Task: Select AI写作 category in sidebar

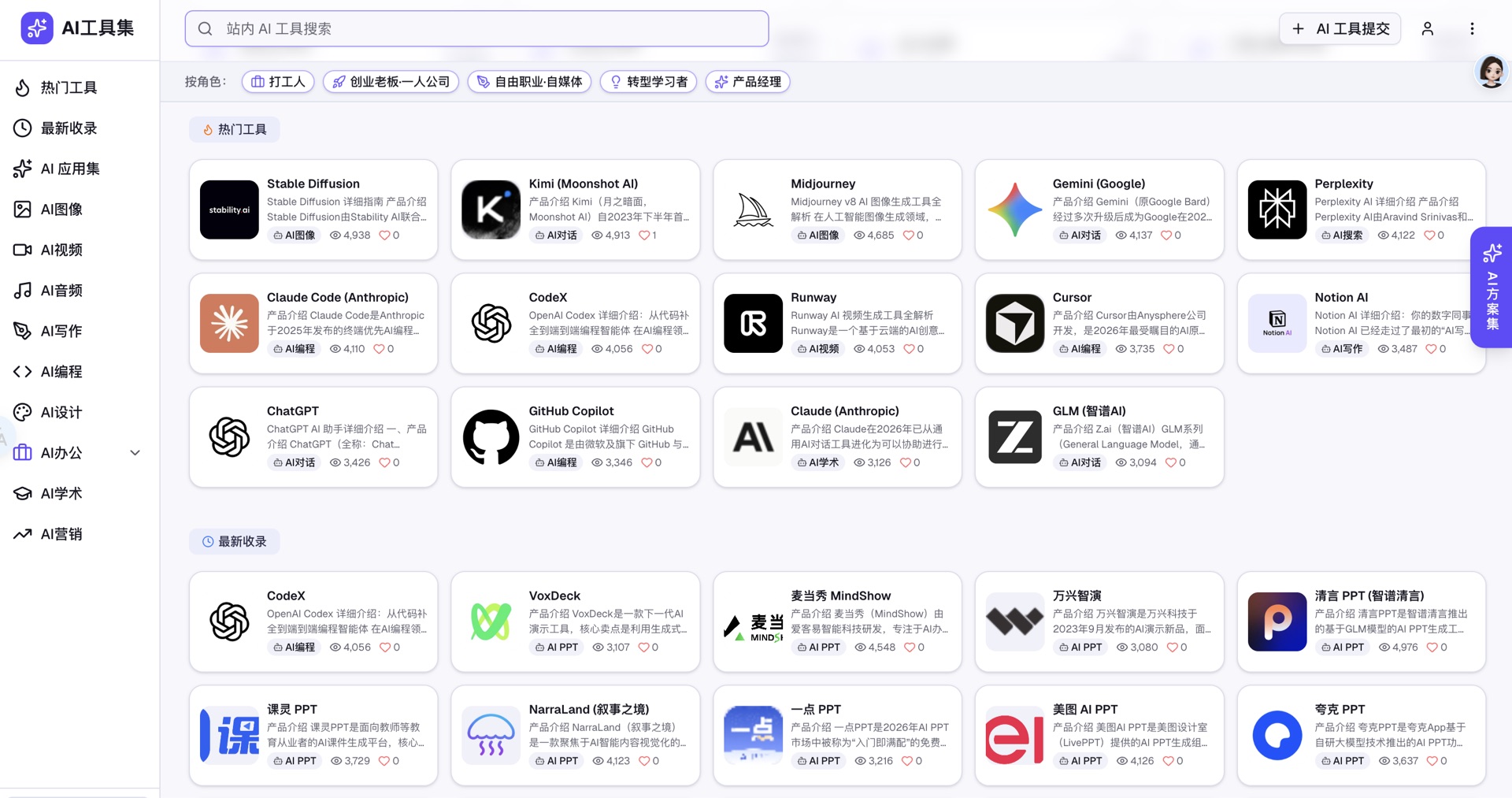Action: (79, 331)
